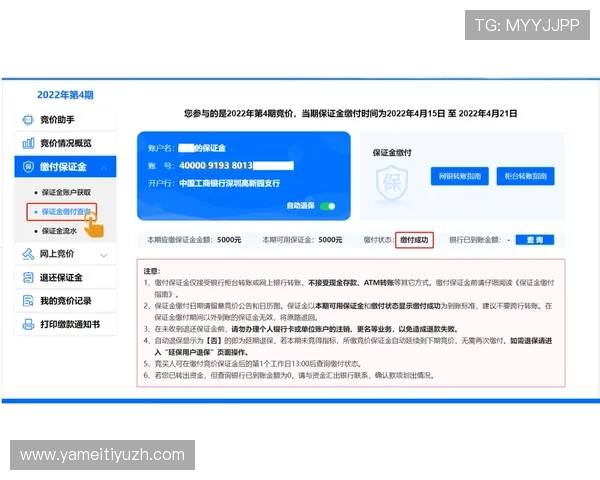Image resolution: width=600 pixels, height=480 pixels.
Task: Select the 保证金账户获取 submenu item
Action: 66,192
